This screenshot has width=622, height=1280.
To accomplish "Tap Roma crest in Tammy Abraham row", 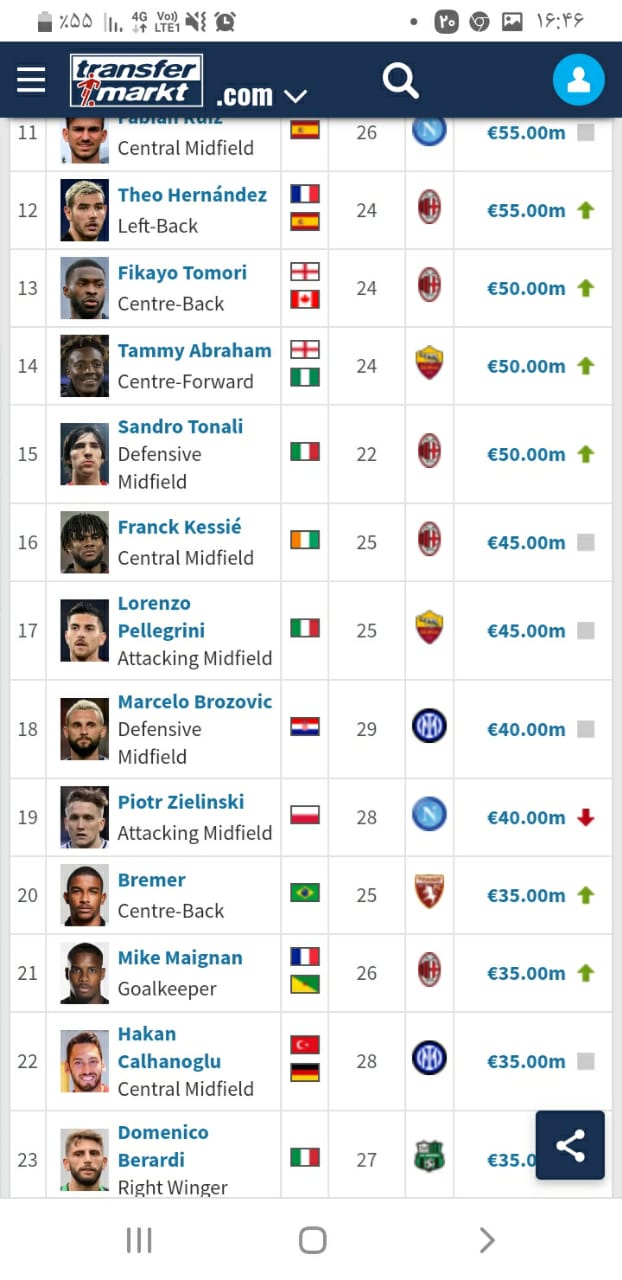I will point(429,363).
